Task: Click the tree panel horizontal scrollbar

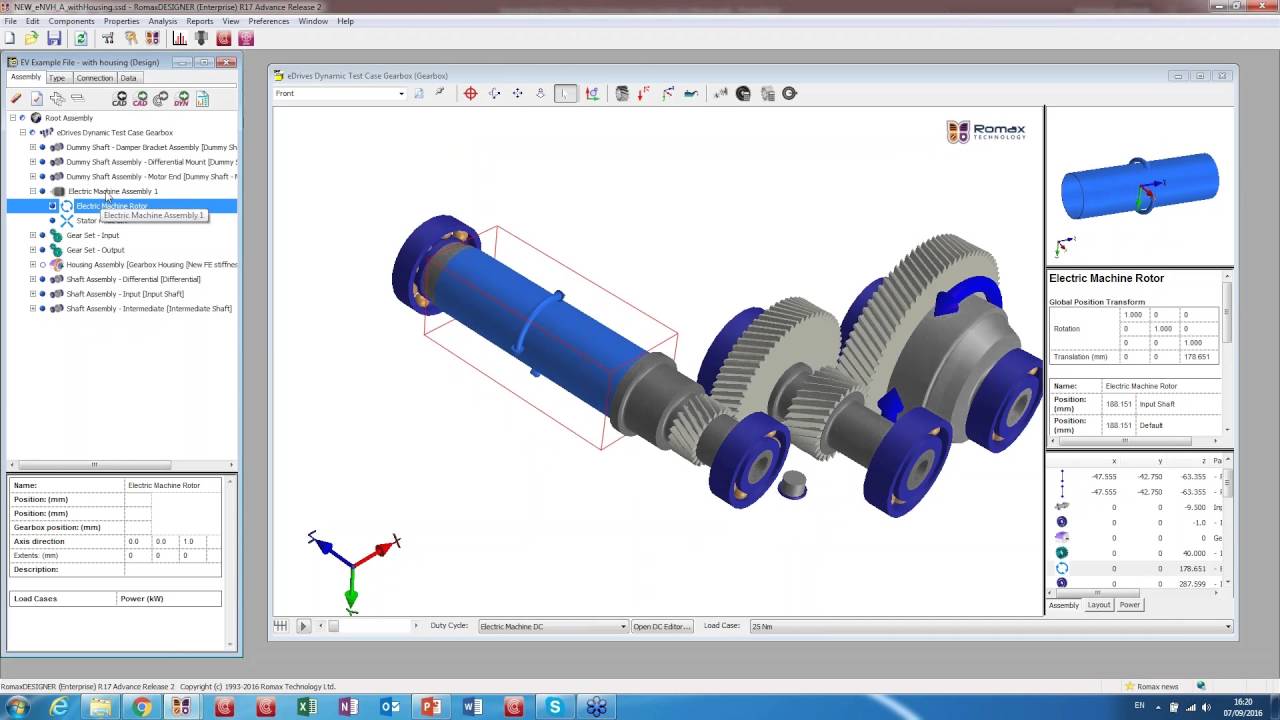Action: pos(95,465)
